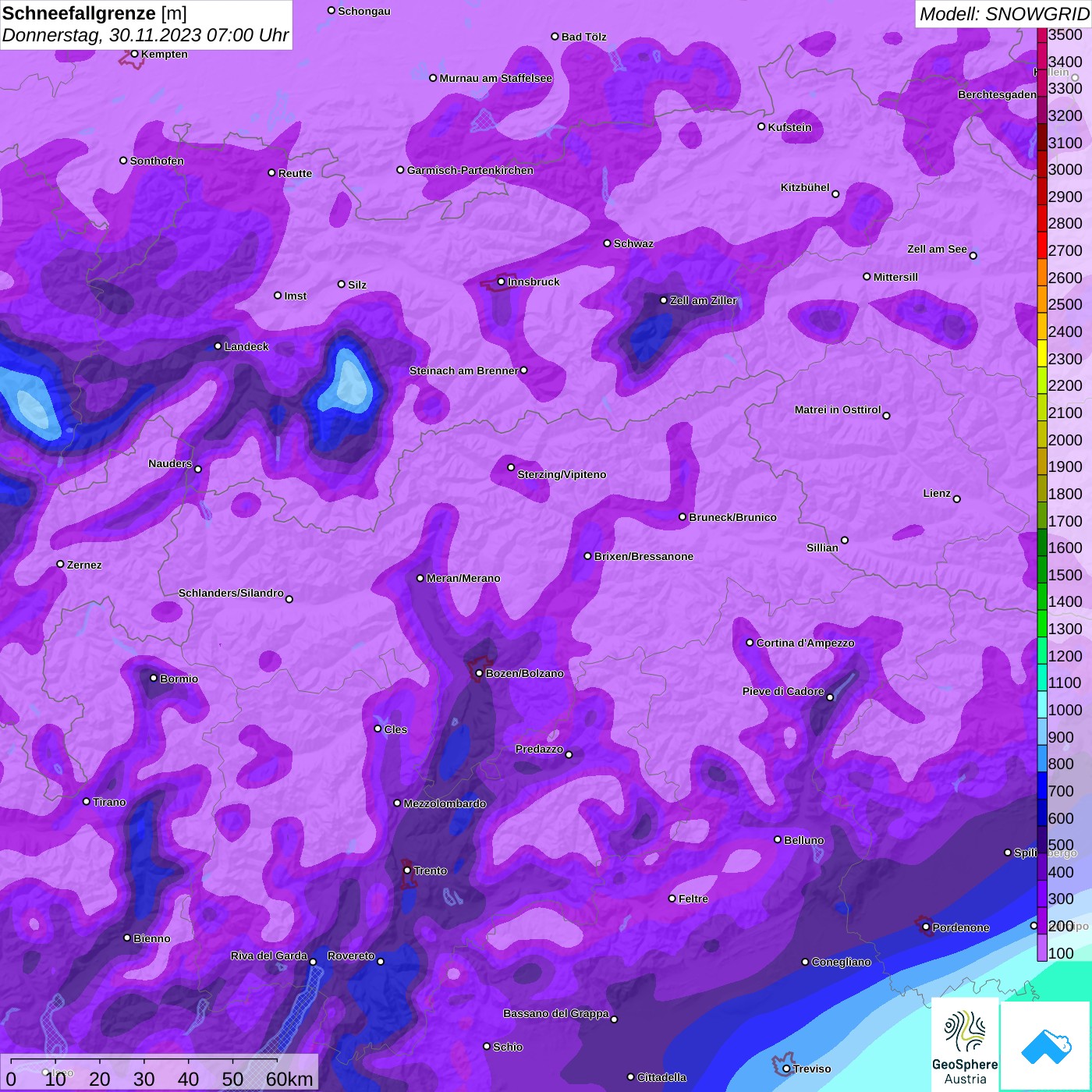This screenshot has width=1092, height=1092.
Task: Click the Kitzbühel label
Action: [805, 187]
